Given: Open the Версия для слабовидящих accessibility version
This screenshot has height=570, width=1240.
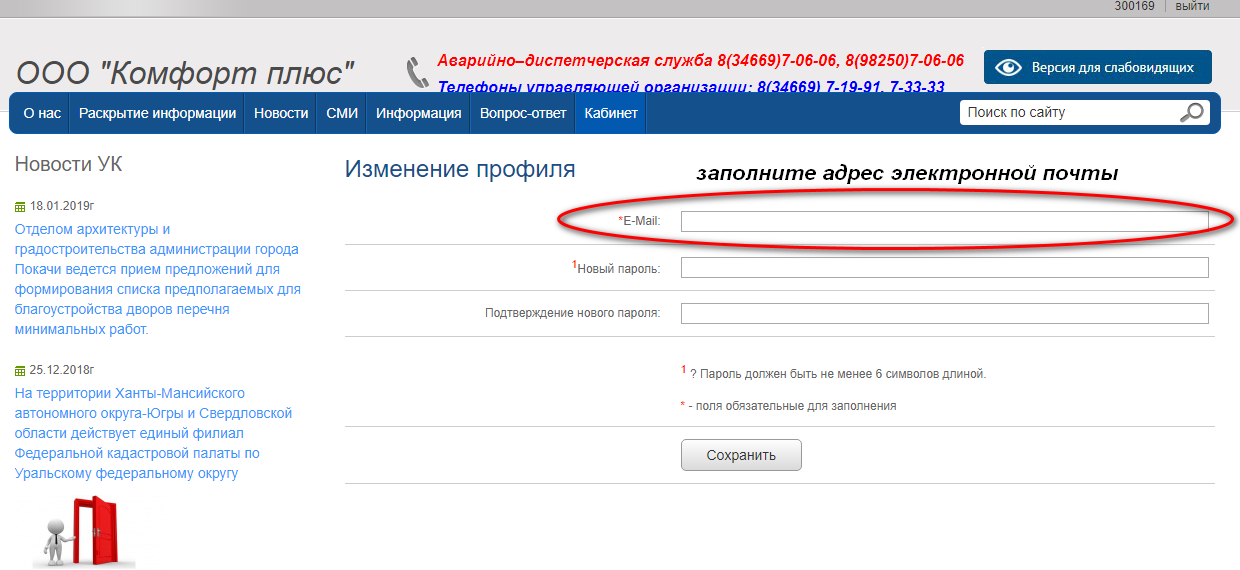Looking at the screenshot, I should pos(1098,68).
